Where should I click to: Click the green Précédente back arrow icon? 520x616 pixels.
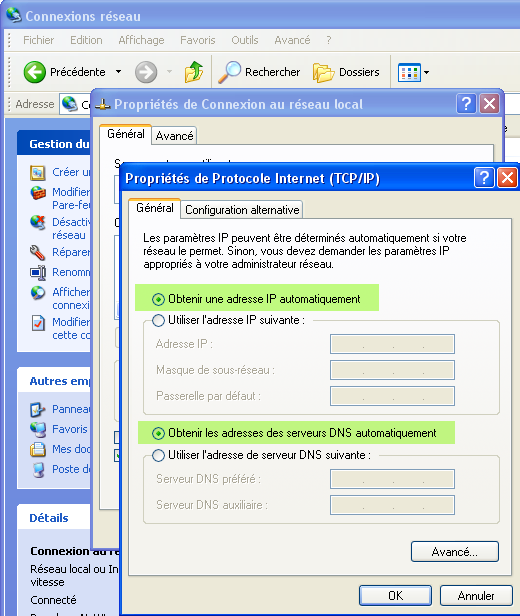tap(35, 72)
